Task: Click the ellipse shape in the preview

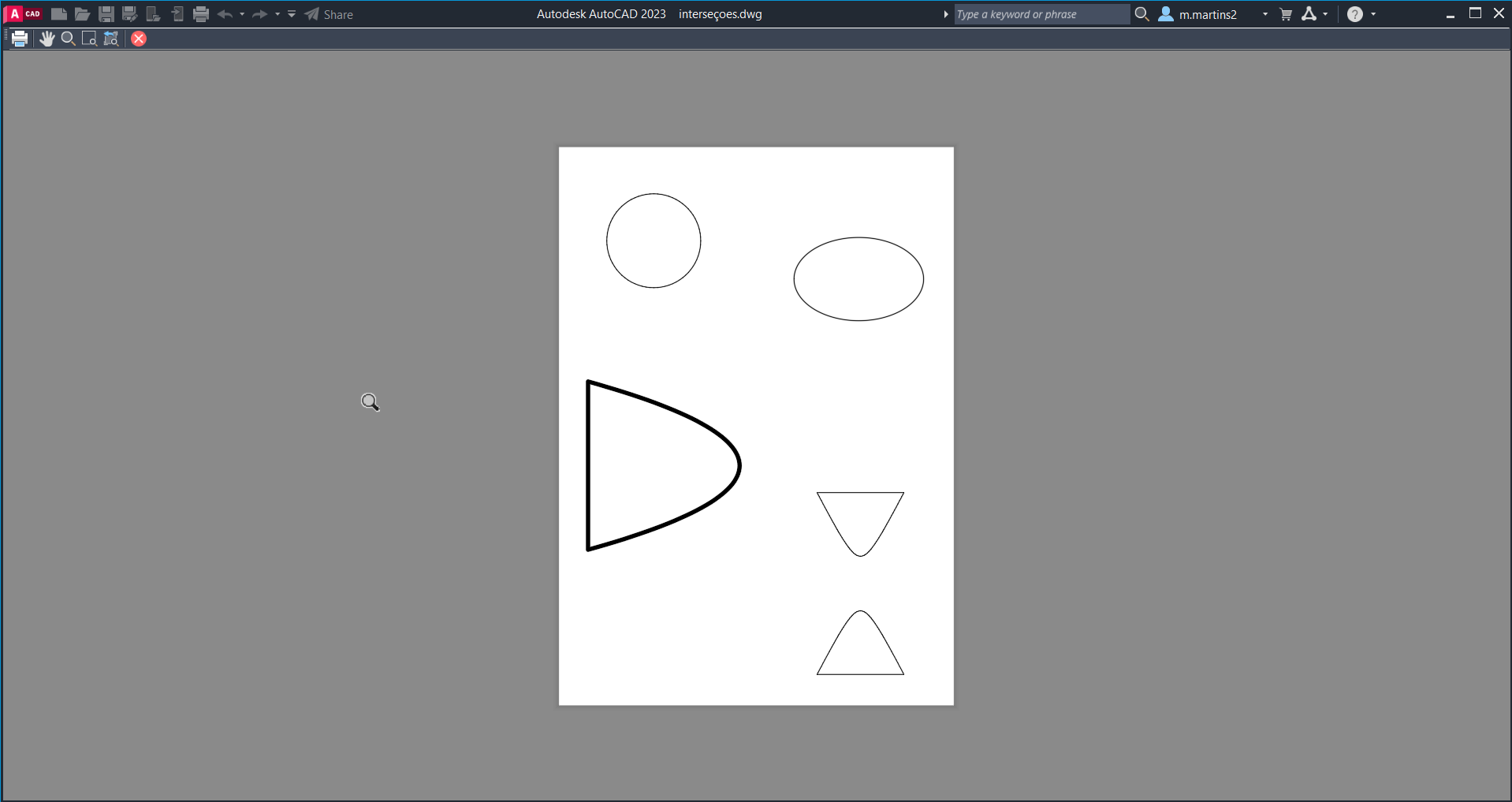Action: point(858,279)
